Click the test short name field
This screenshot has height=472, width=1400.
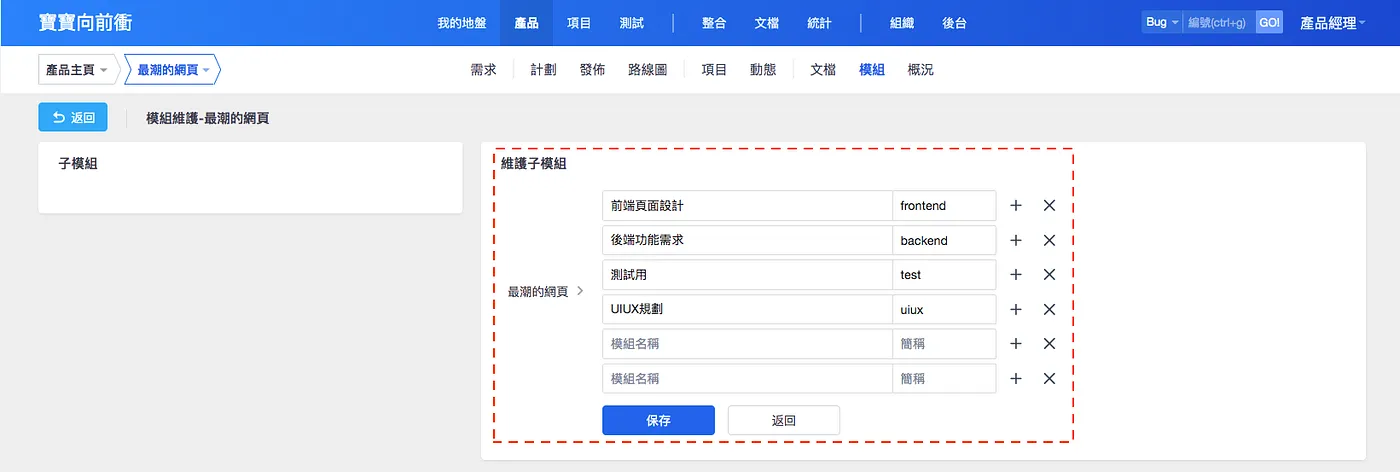(x=944, y=275)
